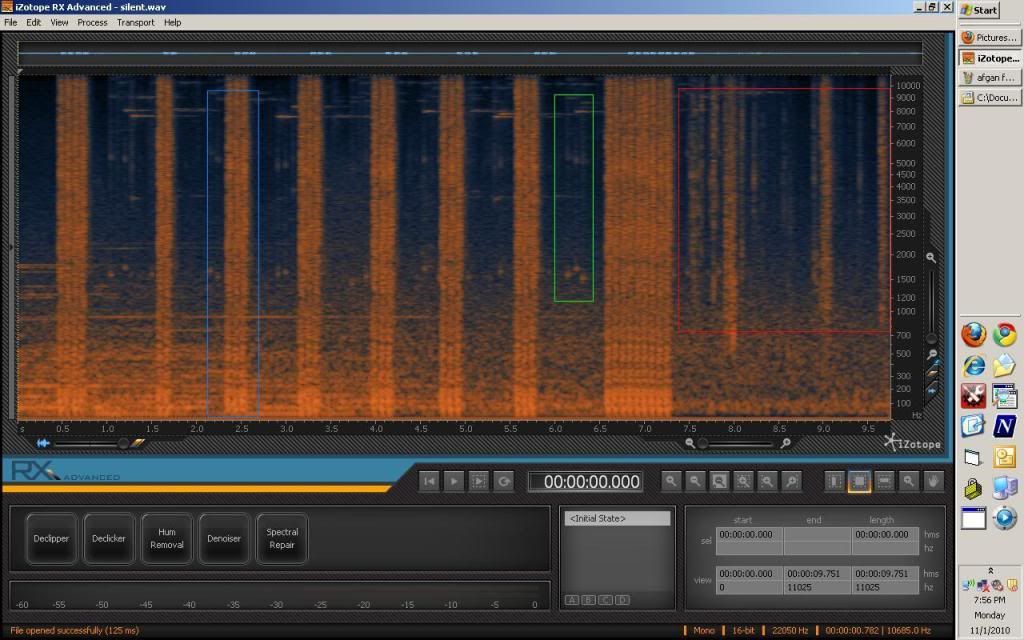Screen dimensions: 1024x640
Task: Zoom out frequency with bottom magnifier
Action: 932,354
